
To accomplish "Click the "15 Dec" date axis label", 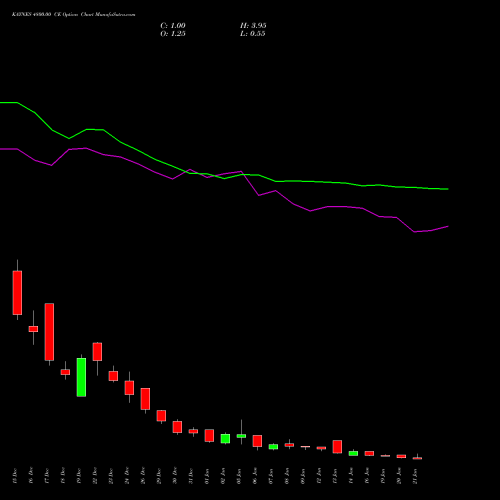I will [x=15, y=476].
